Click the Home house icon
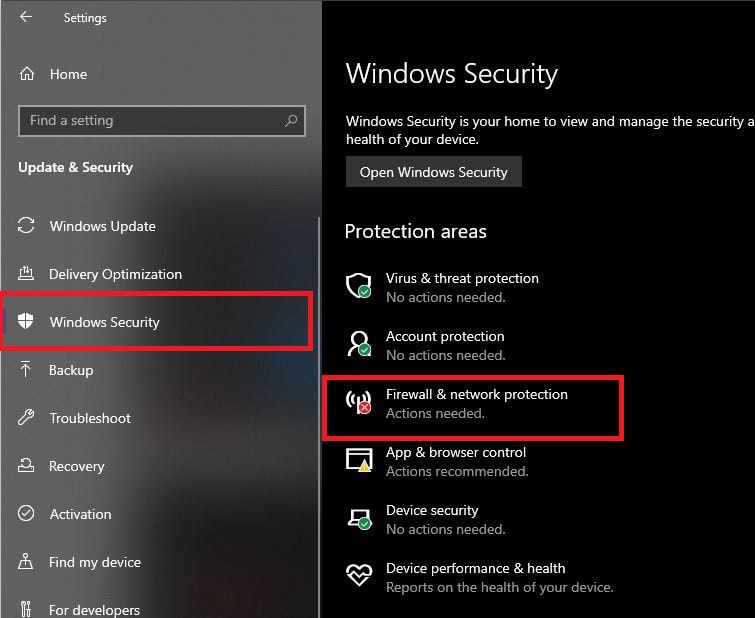Screen dimensions: 755x618 click(27, 74)
